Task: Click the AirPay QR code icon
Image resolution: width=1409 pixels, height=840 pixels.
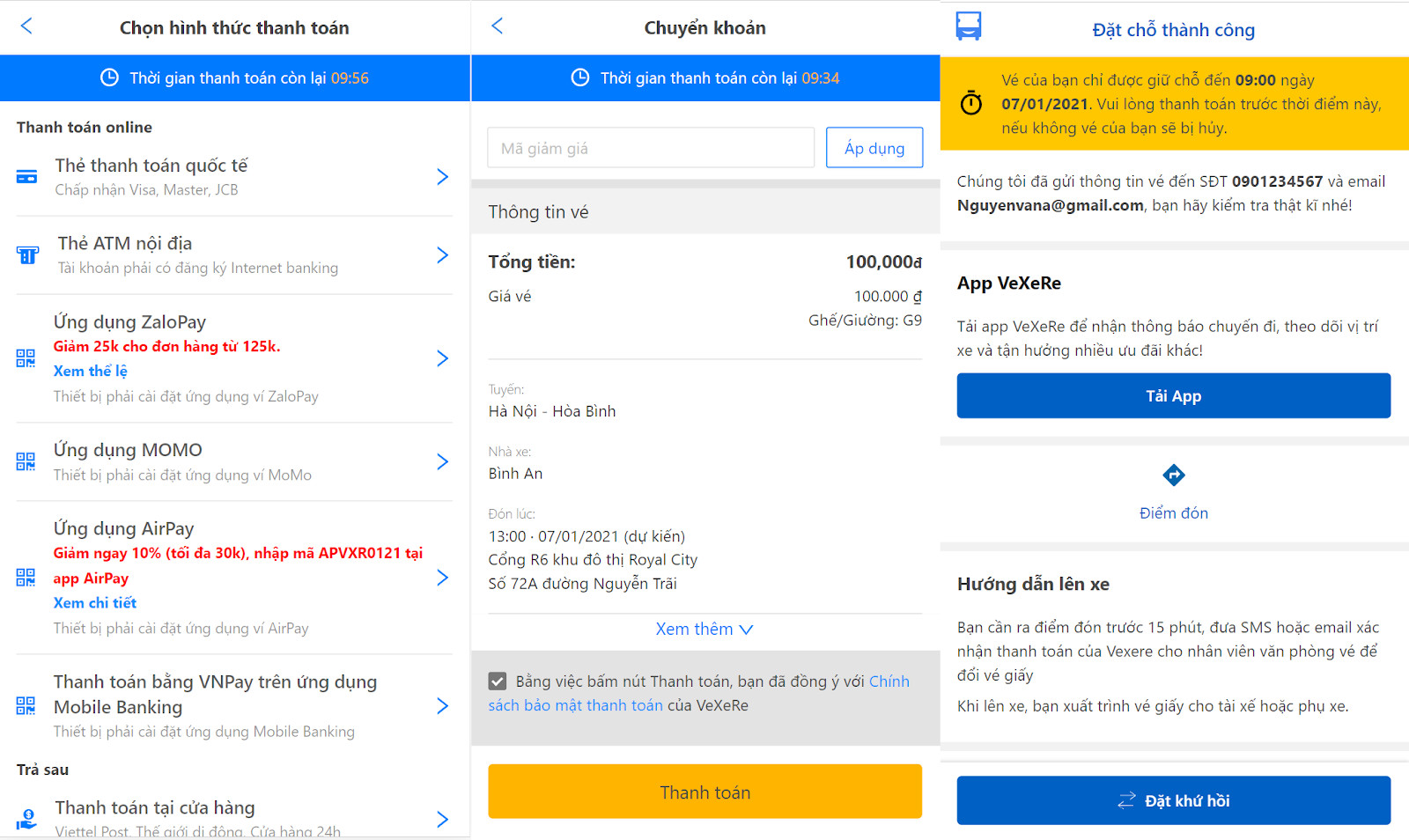Action: [x=26, y=578]
